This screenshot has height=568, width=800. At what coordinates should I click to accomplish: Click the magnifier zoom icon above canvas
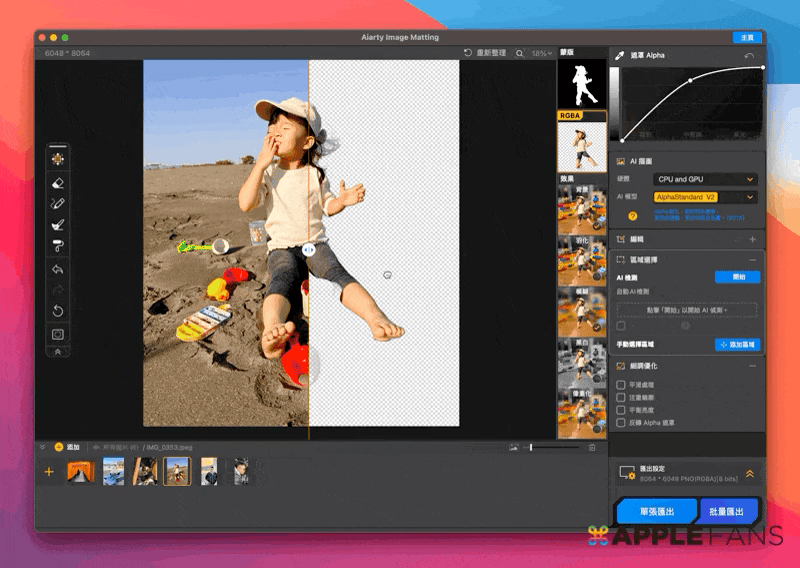click(520, 53)
